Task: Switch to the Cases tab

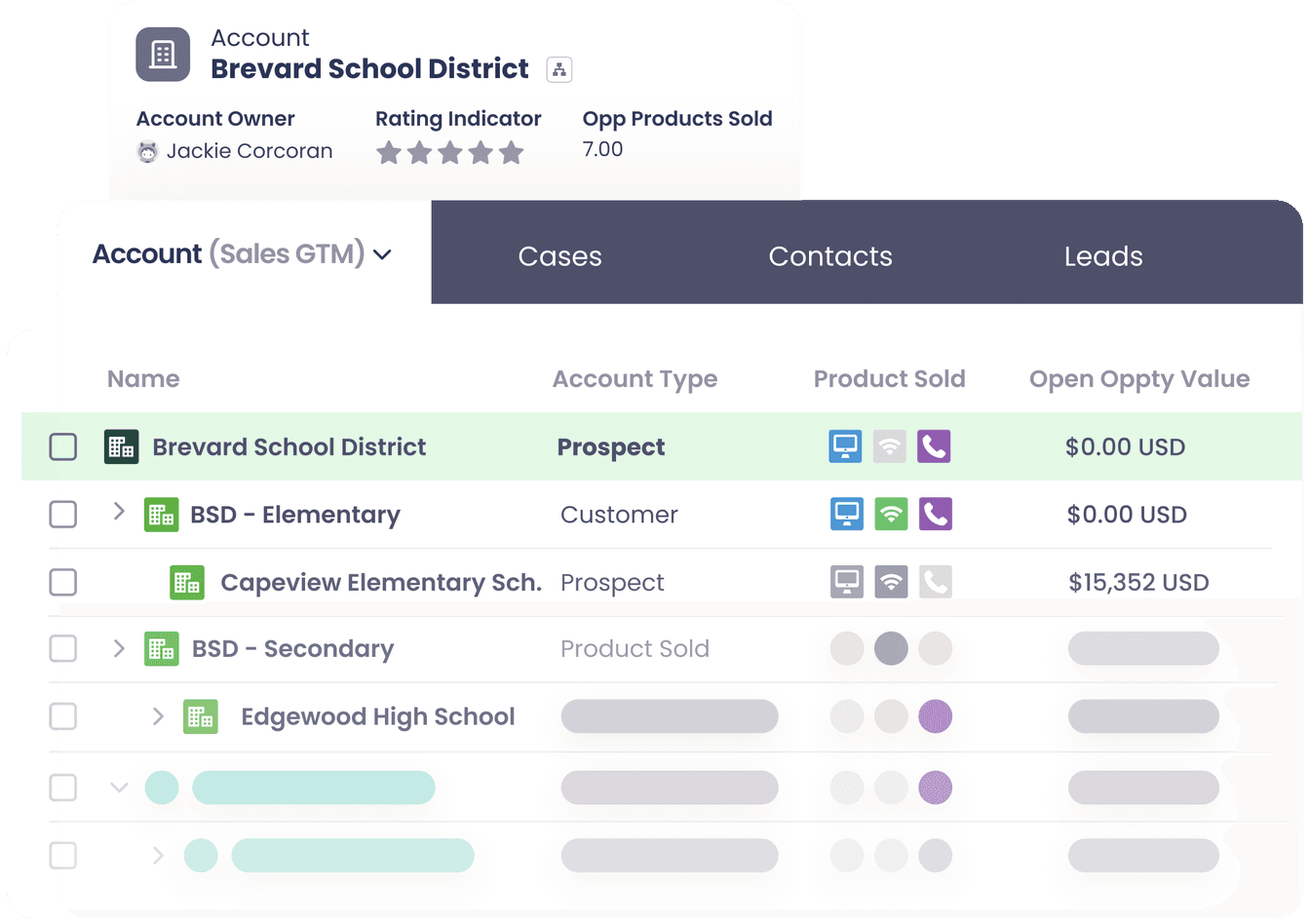Action: click(x=559, y=256)
